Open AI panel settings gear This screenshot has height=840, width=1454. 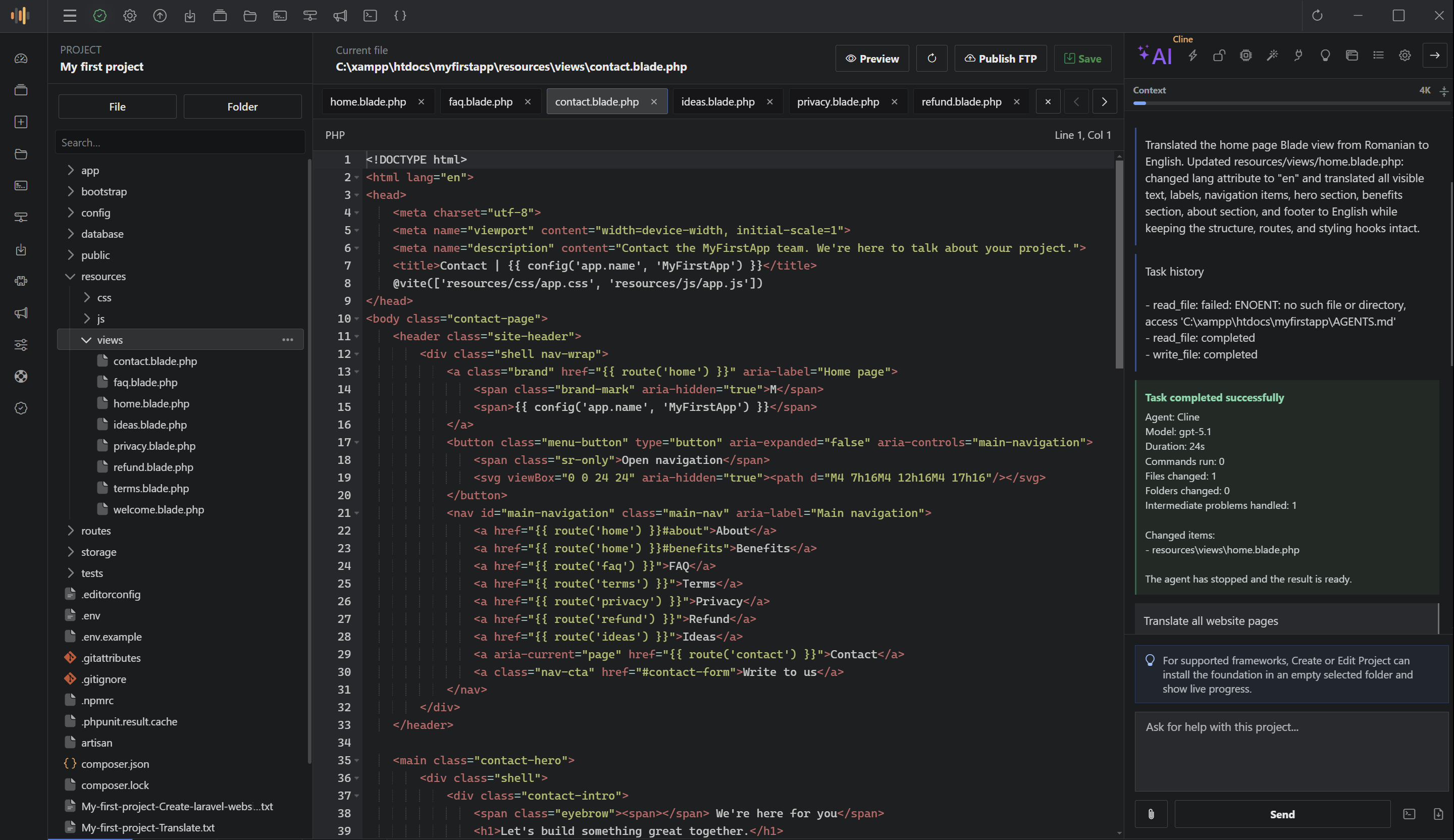tap(1405, 56)
